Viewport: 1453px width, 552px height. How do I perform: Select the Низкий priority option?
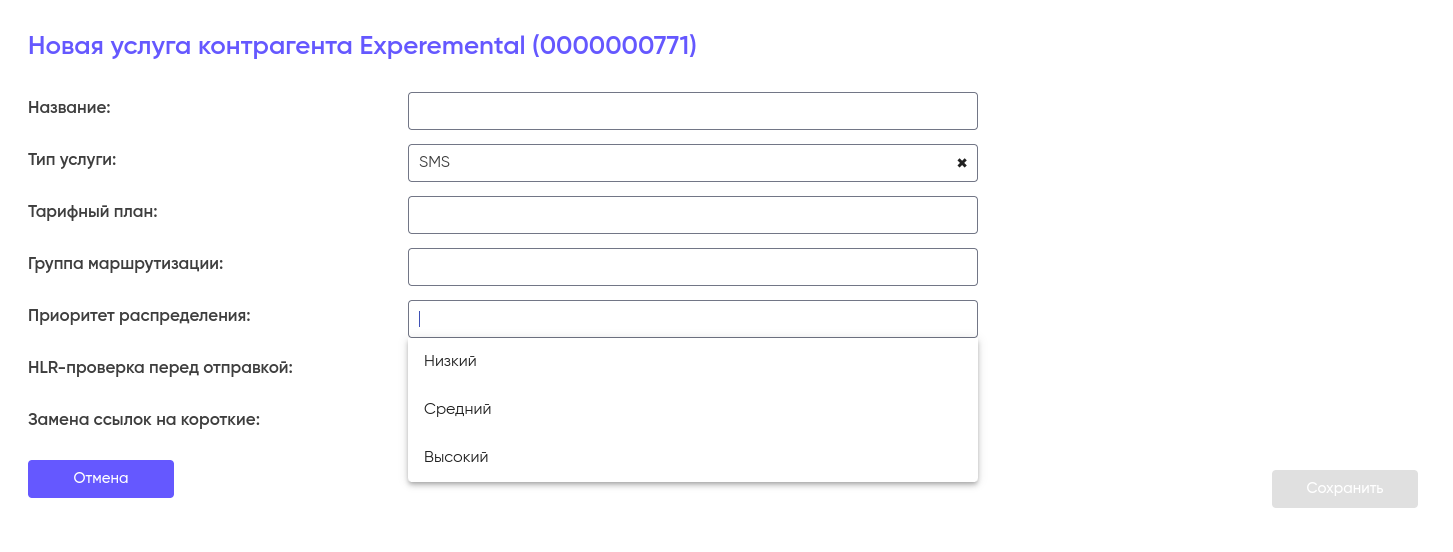click(450, 361)
